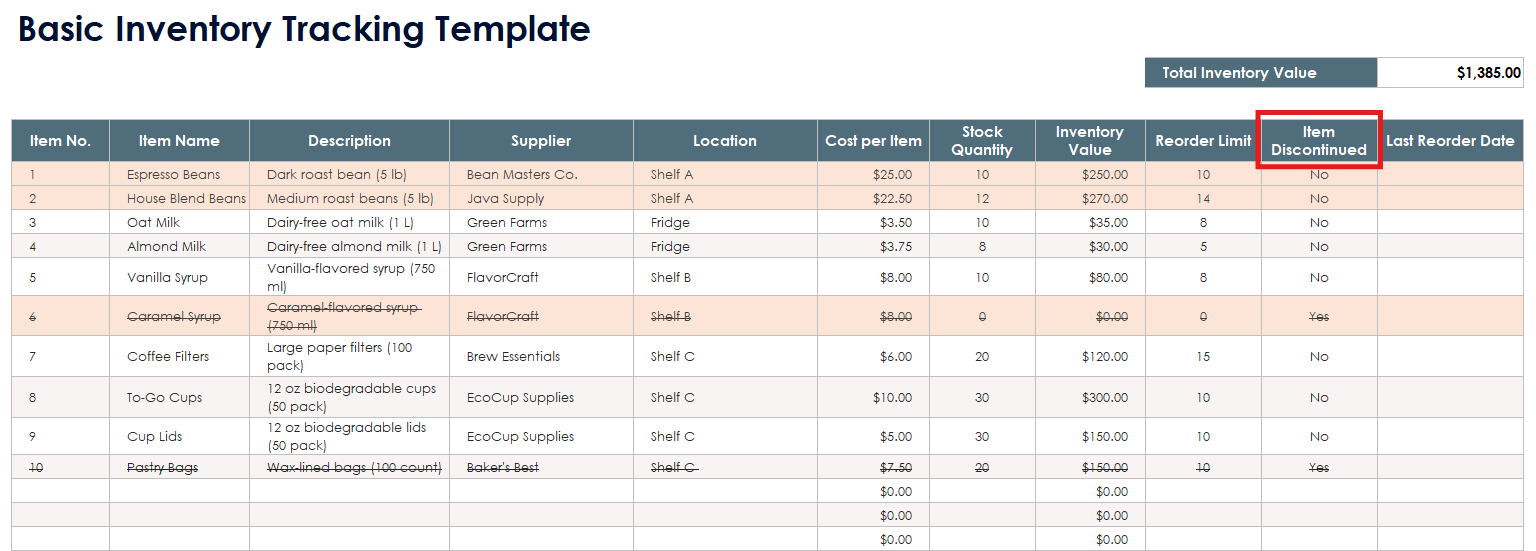Click the Supplier column header

click(541, 141)
